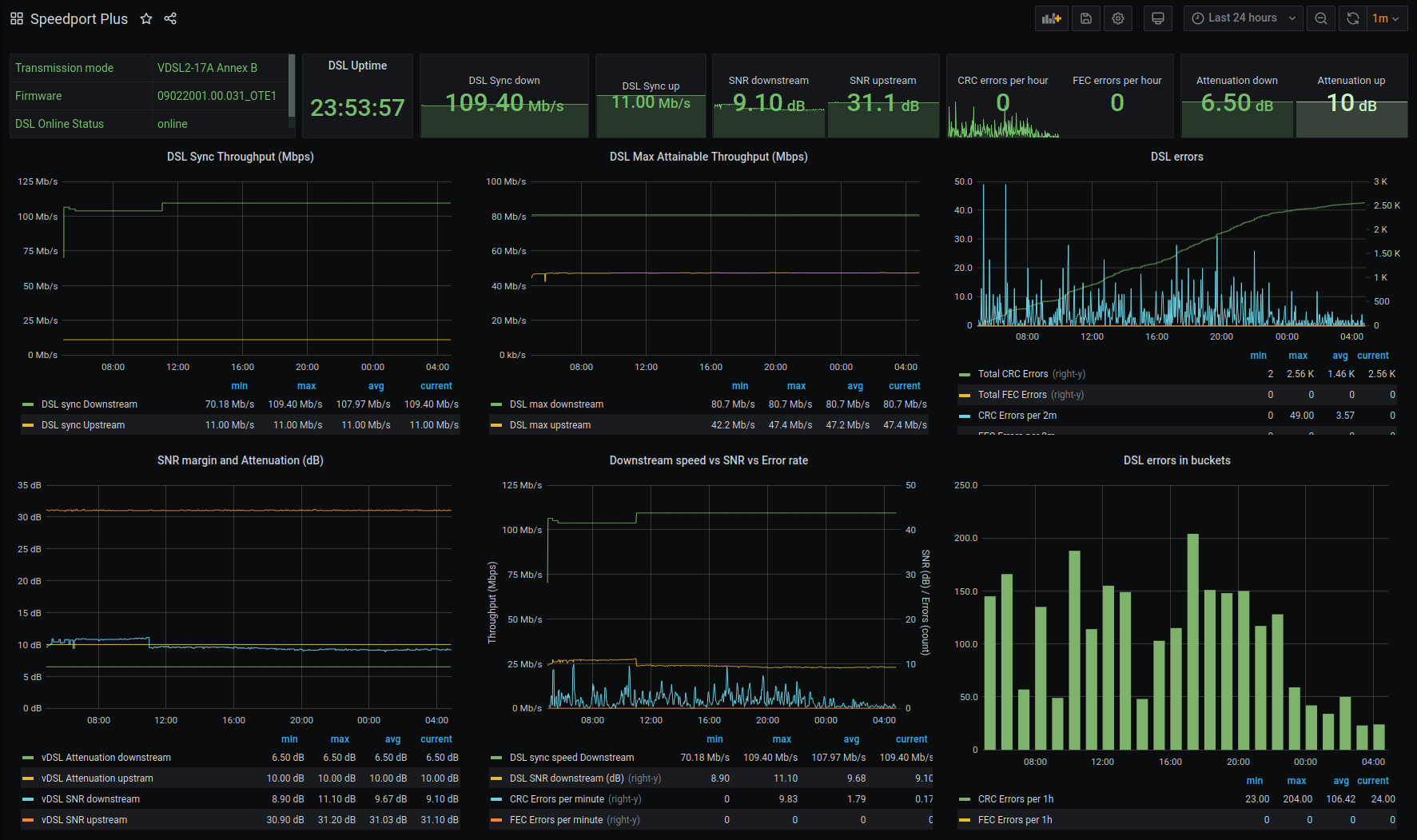Click the DSL Online Status online cell

pos(173,124)
